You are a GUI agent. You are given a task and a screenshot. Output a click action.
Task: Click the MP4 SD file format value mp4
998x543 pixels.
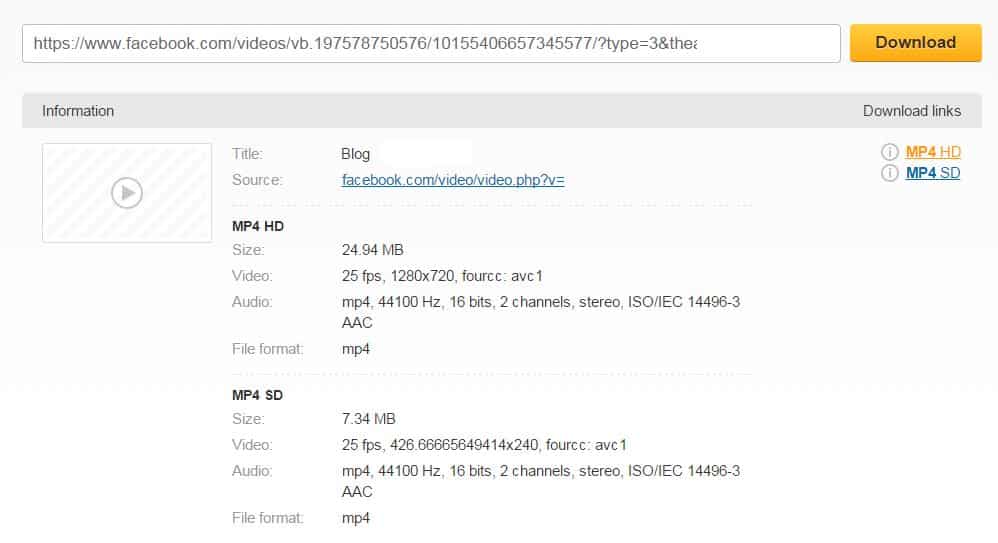355,518
